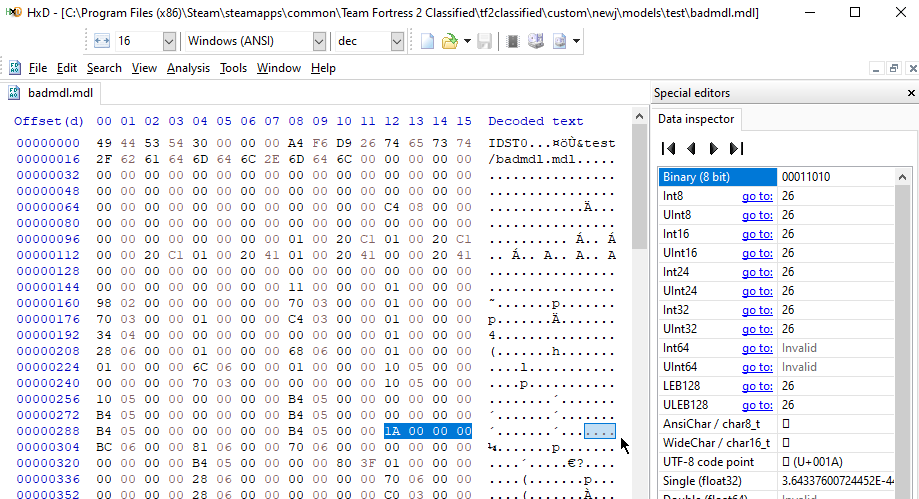Click the AnsiChar / char8_t row label
The width and height of the screenshot is (919, 499).
coord(712,424)
